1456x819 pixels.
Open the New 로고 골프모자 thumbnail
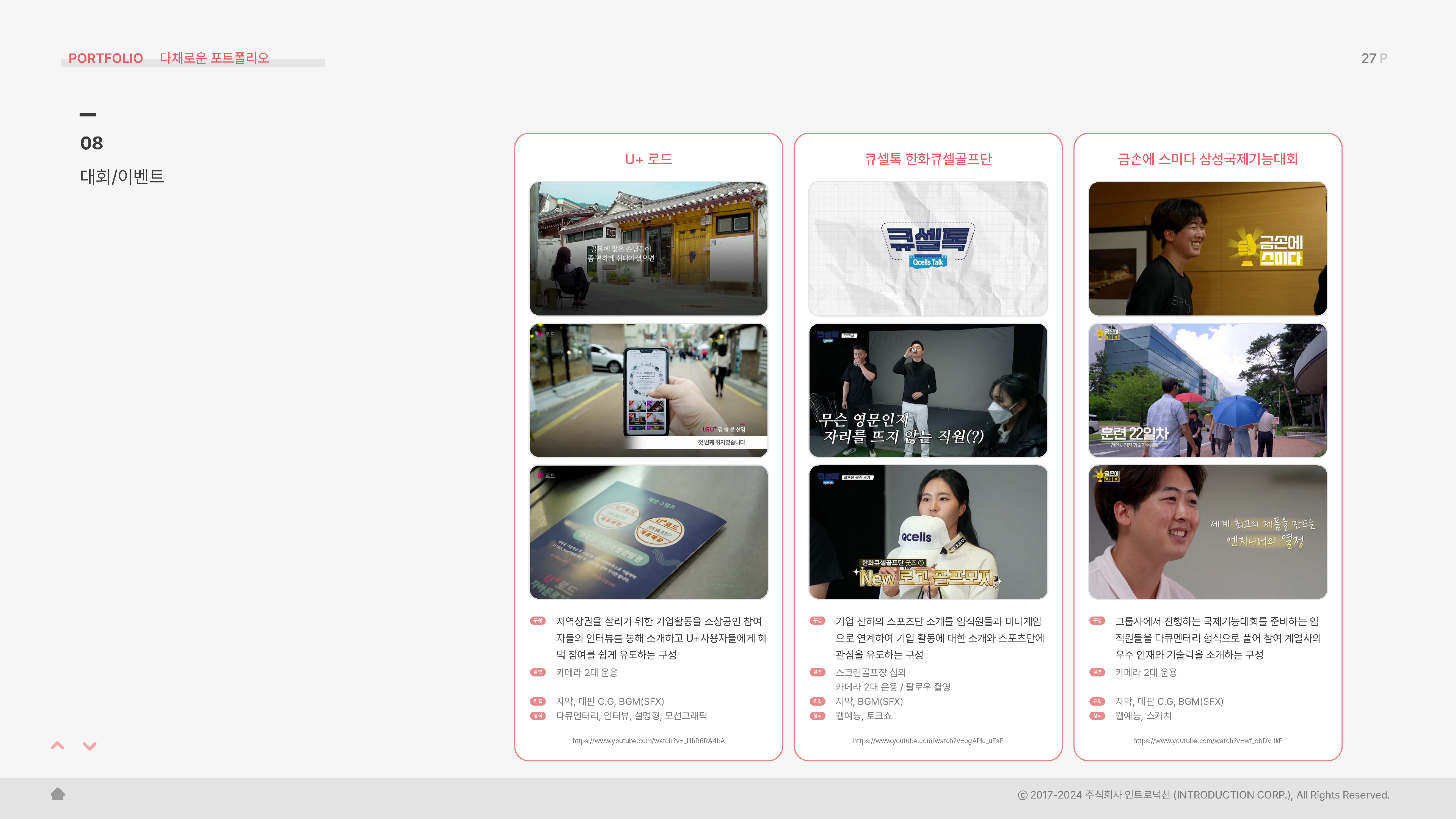coord(927,532)
